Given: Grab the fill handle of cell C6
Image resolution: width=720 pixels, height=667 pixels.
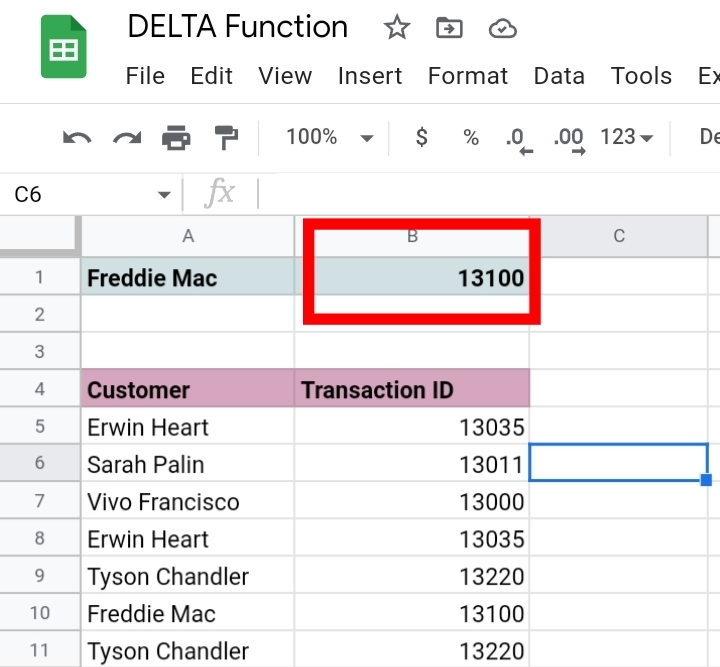Looking at the screenshot, I should pyautogui.click(x=706, y=480).
